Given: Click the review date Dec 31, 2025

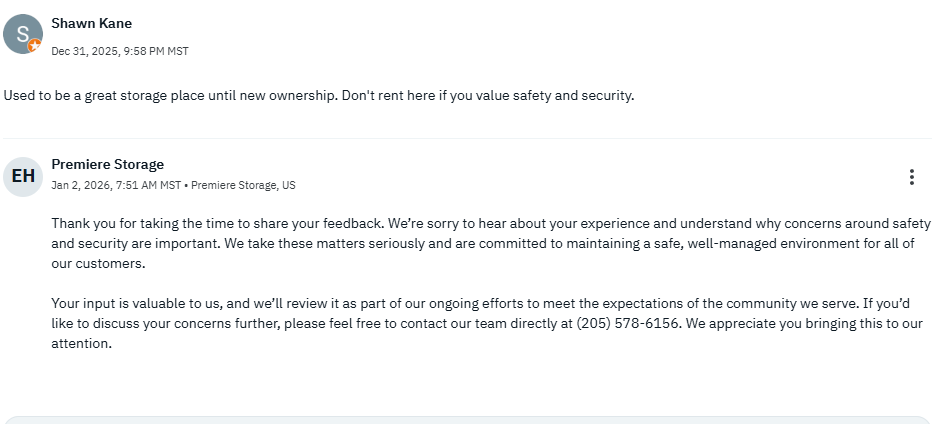Looking at the screenshot, I should (119, 51).
